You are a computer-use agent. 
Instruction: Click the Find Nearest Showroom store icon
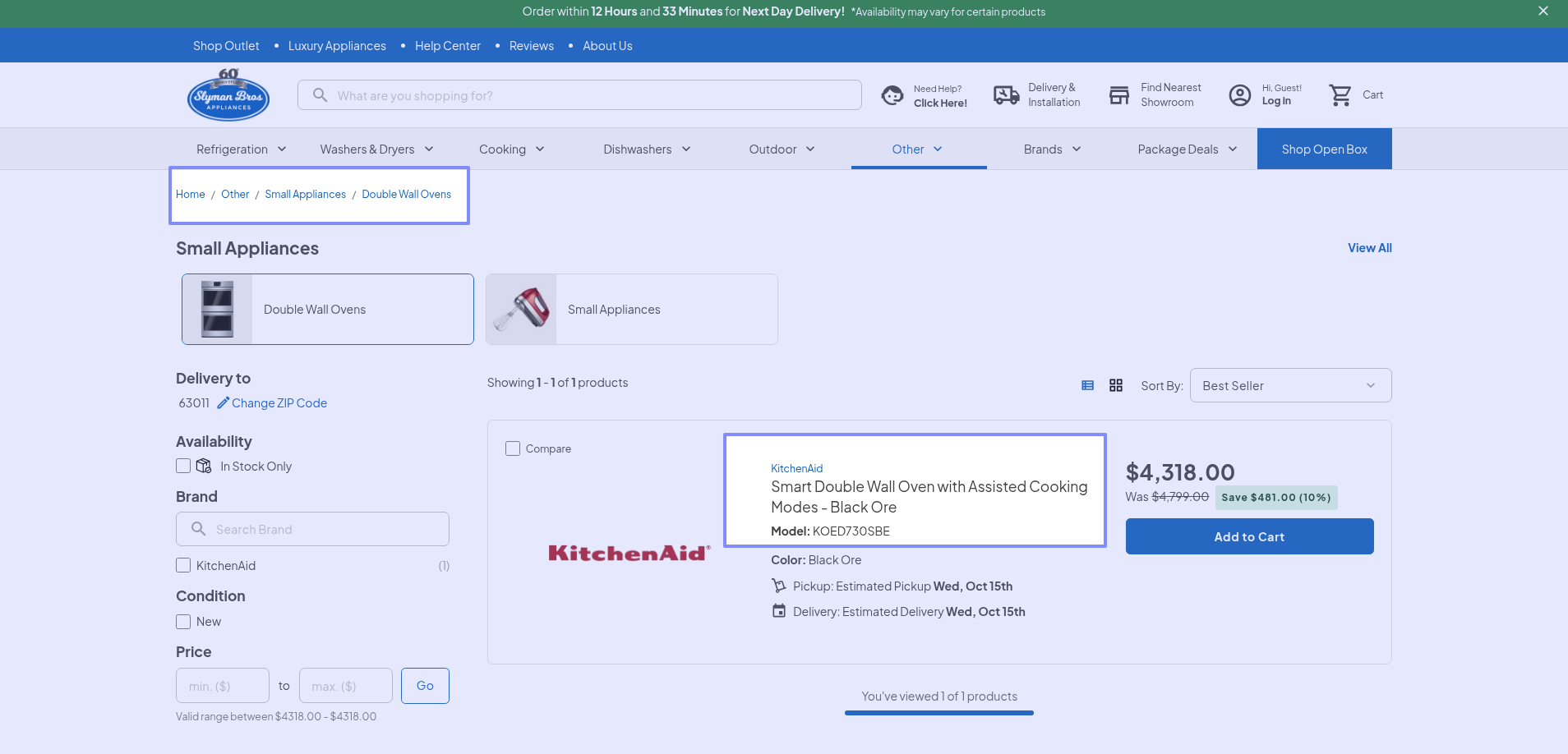pos(1118,95)
